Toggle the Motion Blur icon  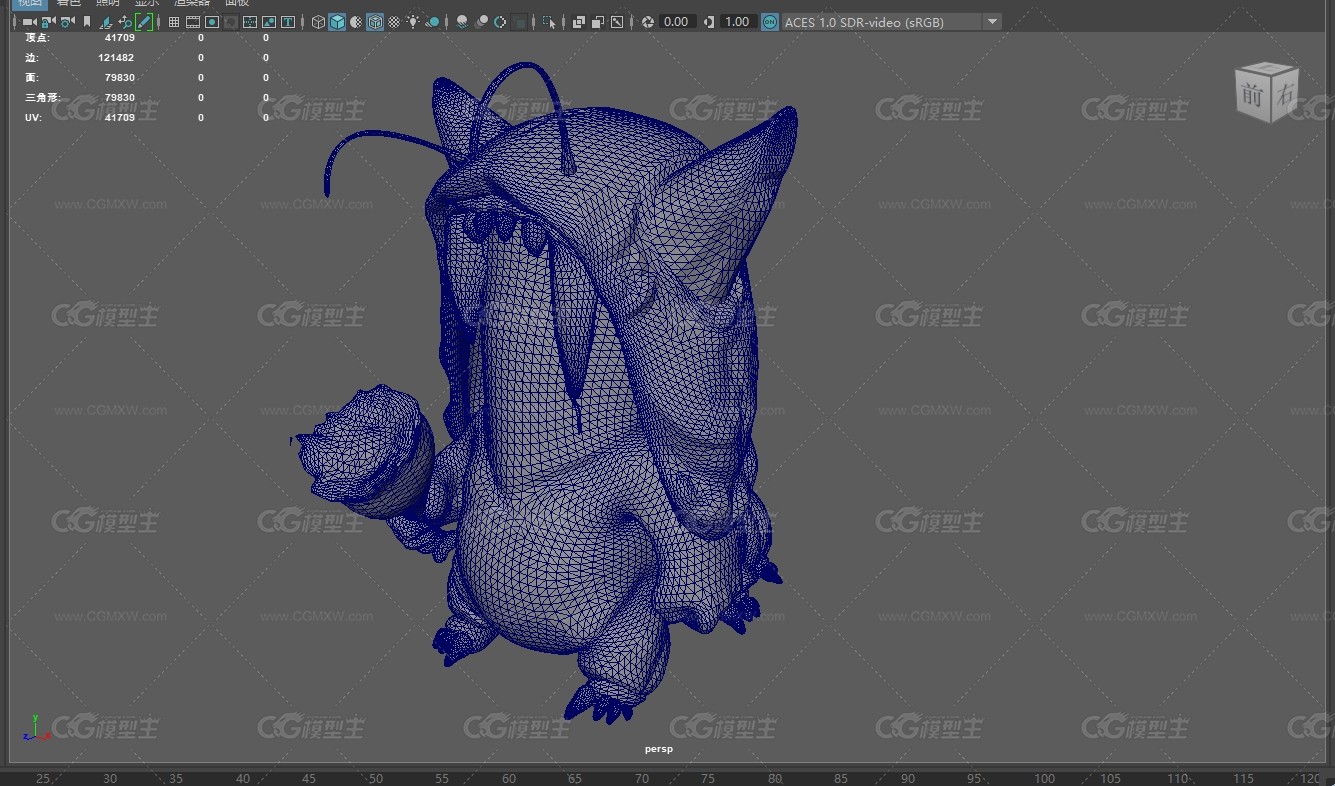(481, 21)
